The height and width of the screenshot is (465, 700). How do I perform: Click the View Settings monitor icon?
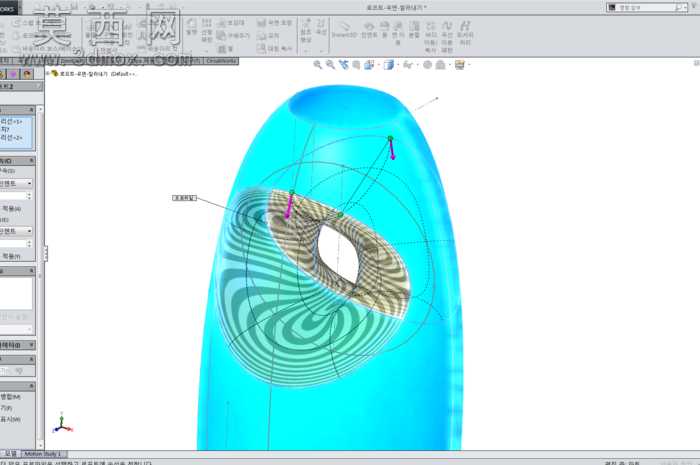(460, 65)
